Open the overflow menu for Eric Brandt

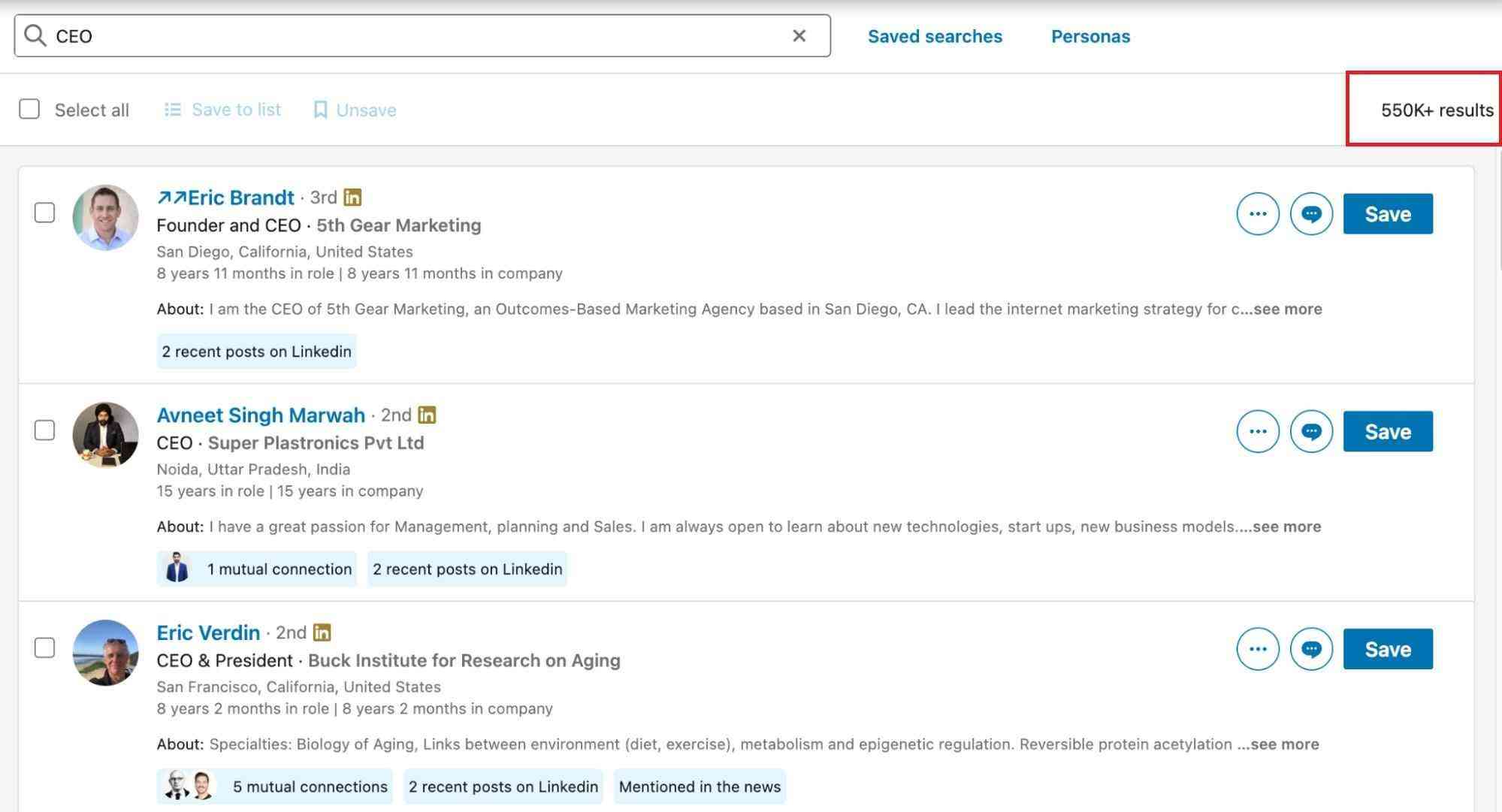[1258, 213]
